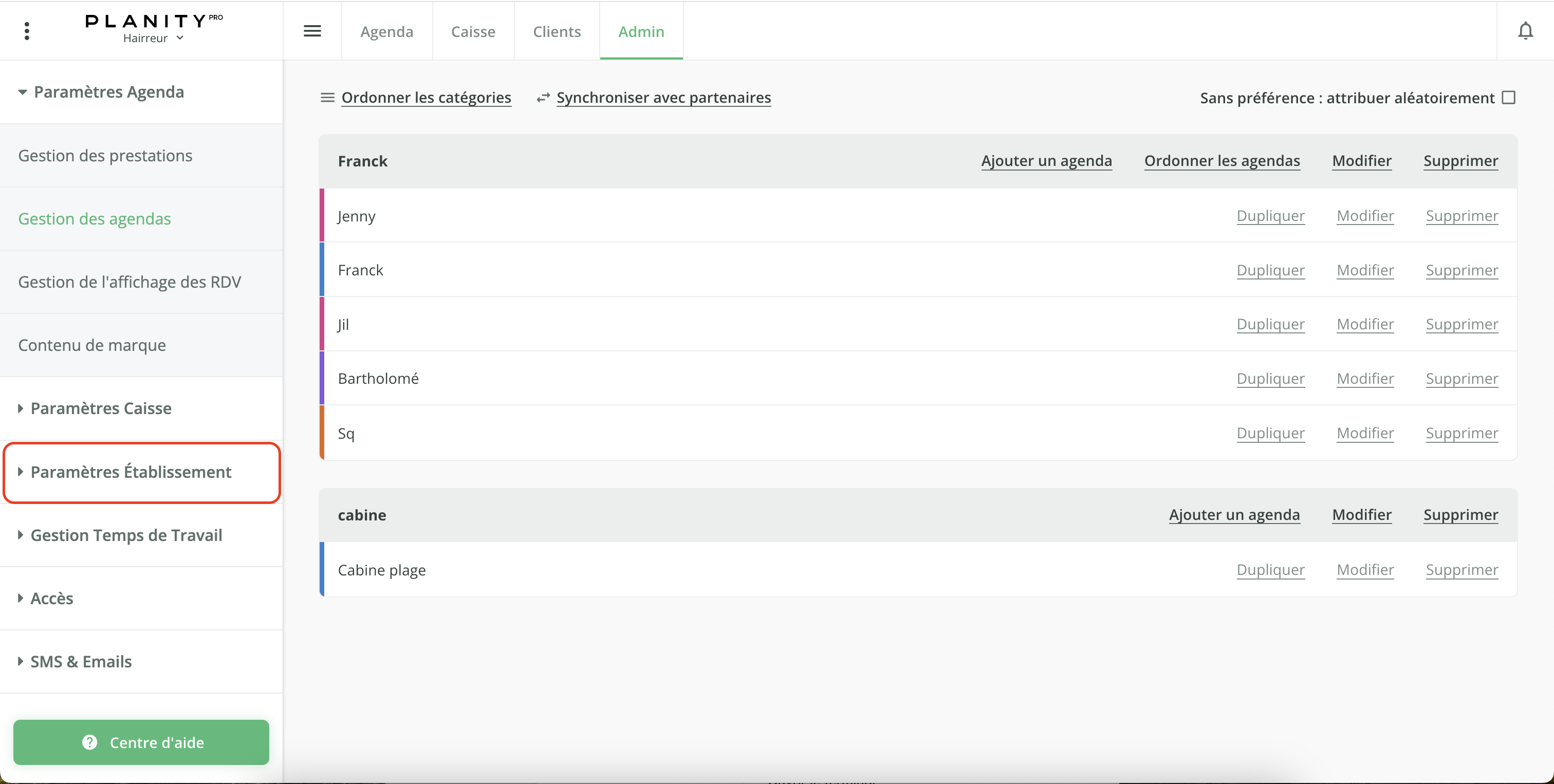Switch to the Clients tab
This screenshot has width=1554, height=784.
556,31
